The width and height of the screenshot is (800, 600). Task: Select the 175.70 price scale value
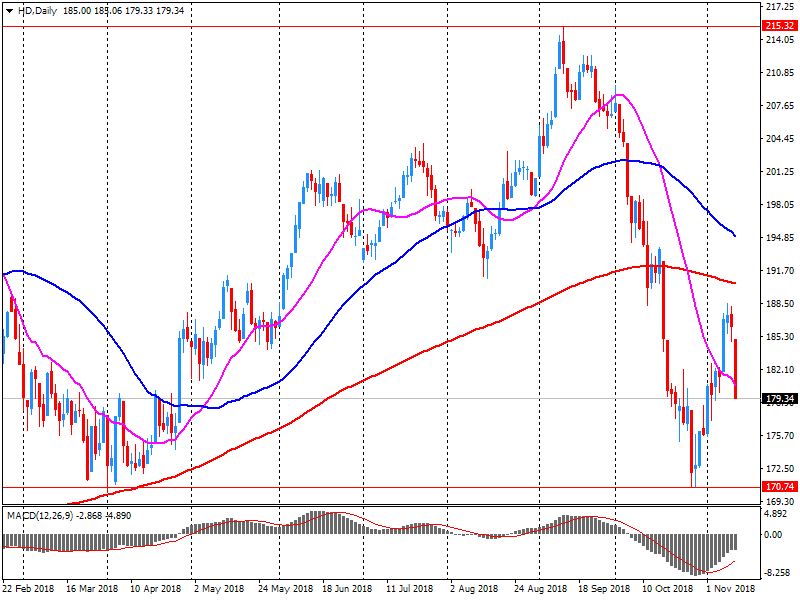click(780, 436)
